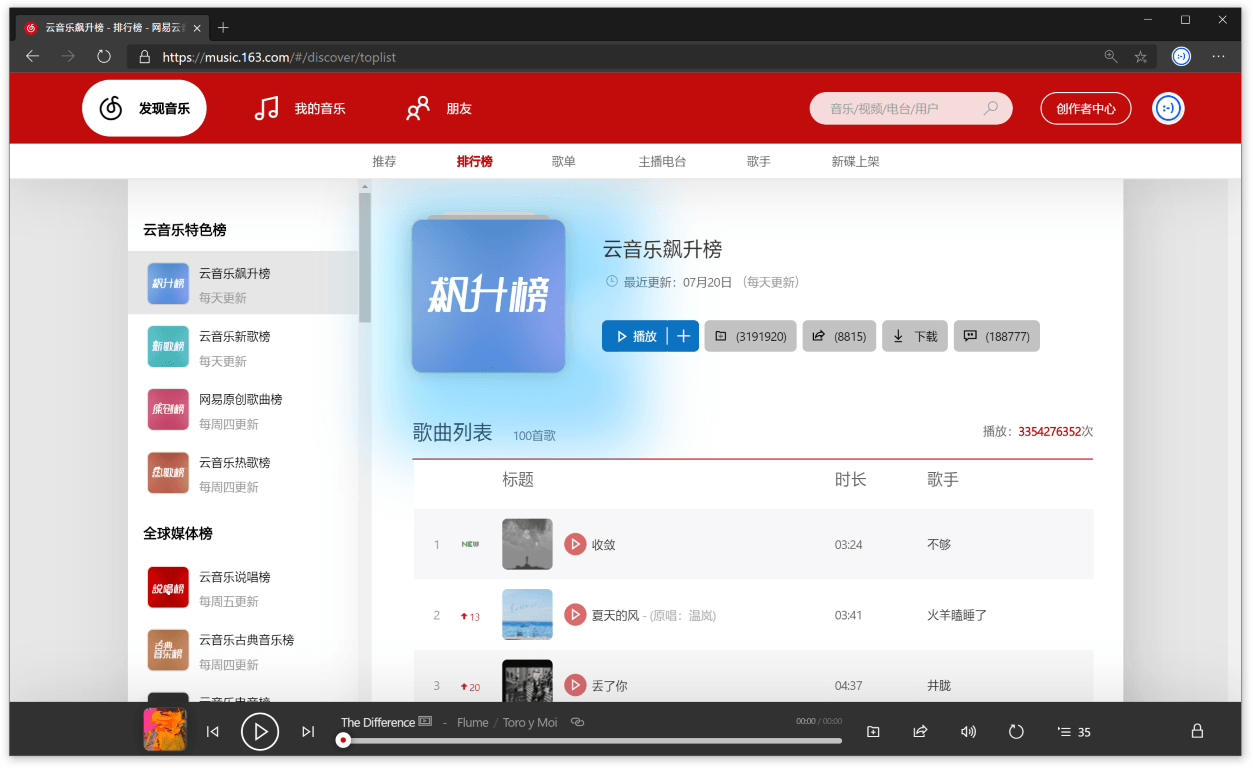This screenshot has height=768, width=1253.
Task: Click the 下载 download button
Action: [x=915, y=337]
